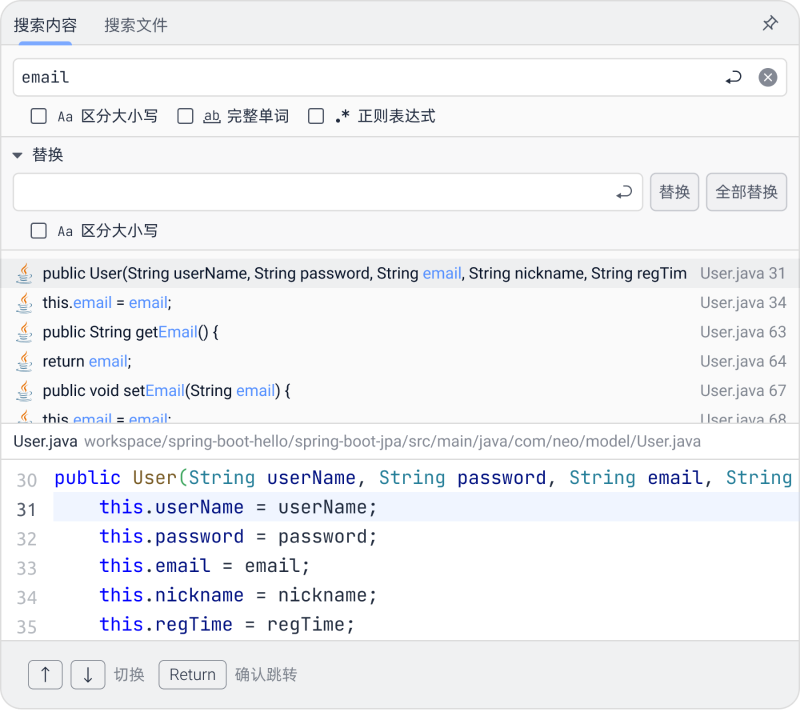800x710 pixels.
Task: Enable replace 区分大小写 checkbox
Action: tap(39, 231)
